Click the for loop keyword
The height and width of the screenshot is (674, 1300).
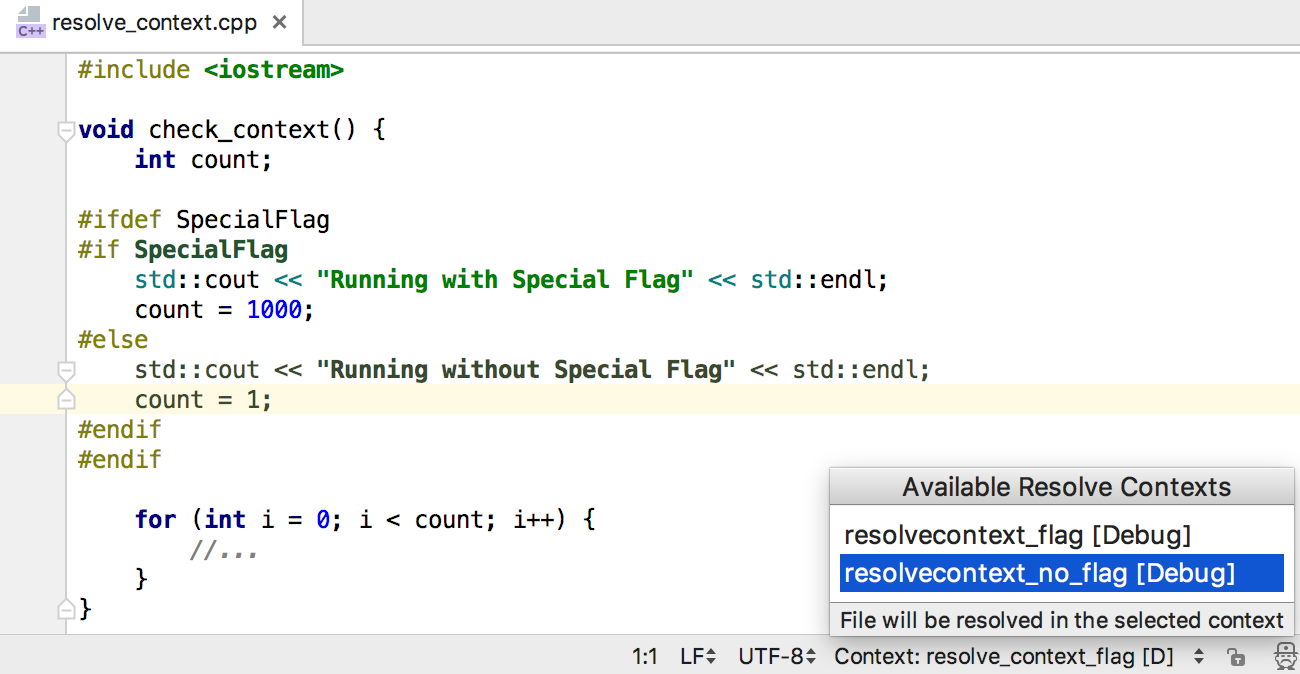156,520
